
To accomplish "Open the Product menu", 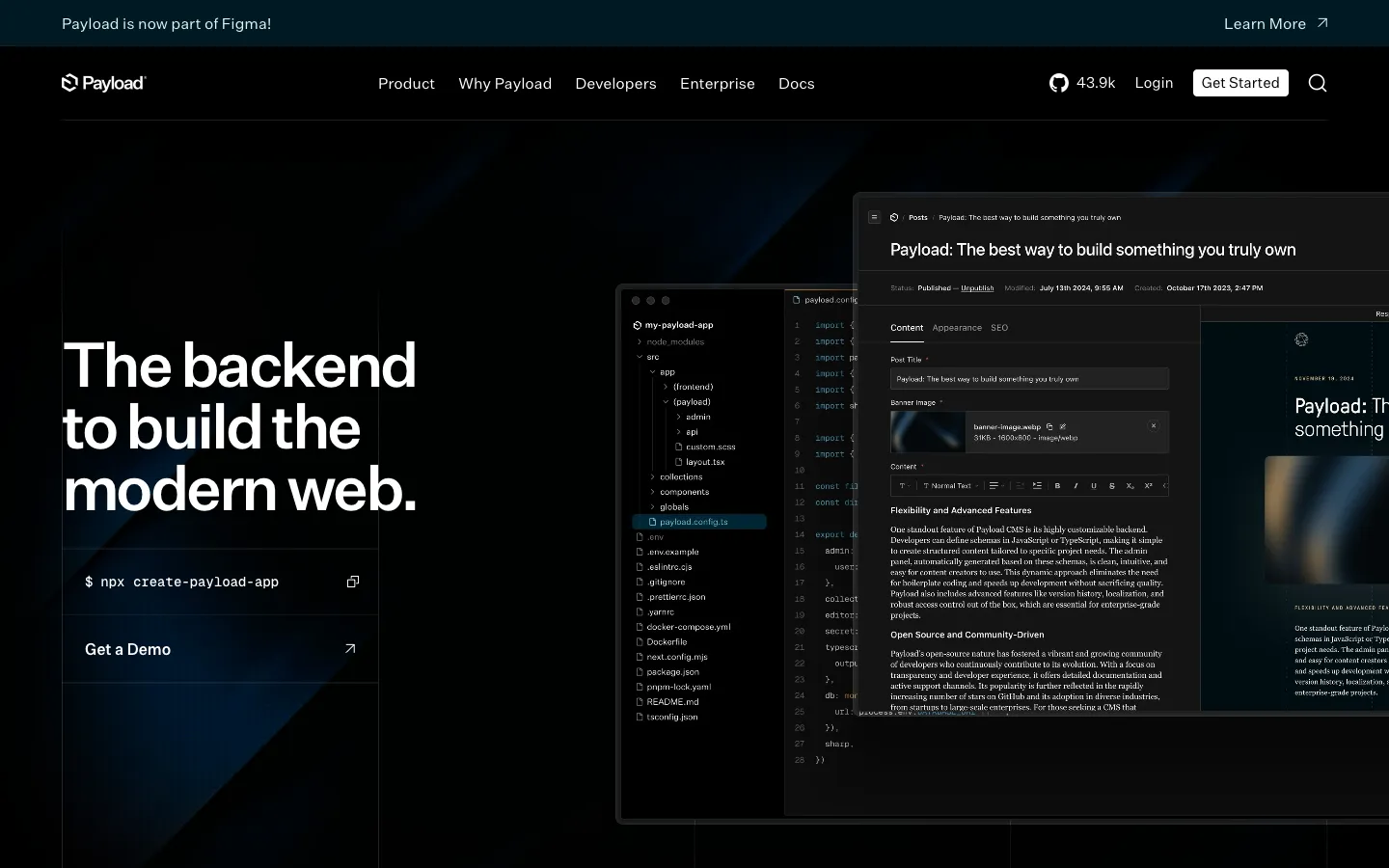I will point(406,83).
